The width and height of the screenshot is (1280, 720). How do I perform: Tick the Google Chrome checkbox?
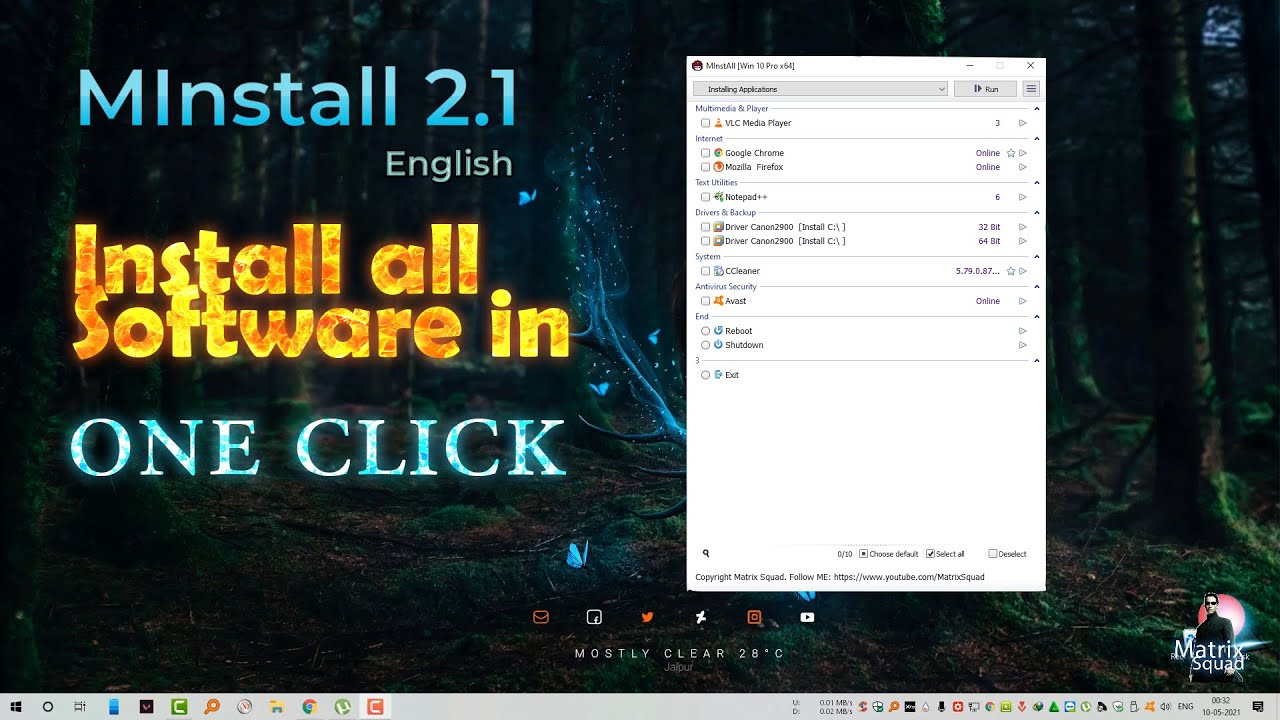(706, 153)
